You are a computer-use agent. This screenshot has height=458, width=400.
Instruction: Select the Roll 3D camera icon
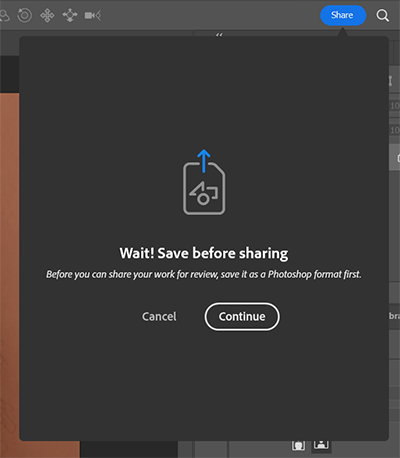25,15
